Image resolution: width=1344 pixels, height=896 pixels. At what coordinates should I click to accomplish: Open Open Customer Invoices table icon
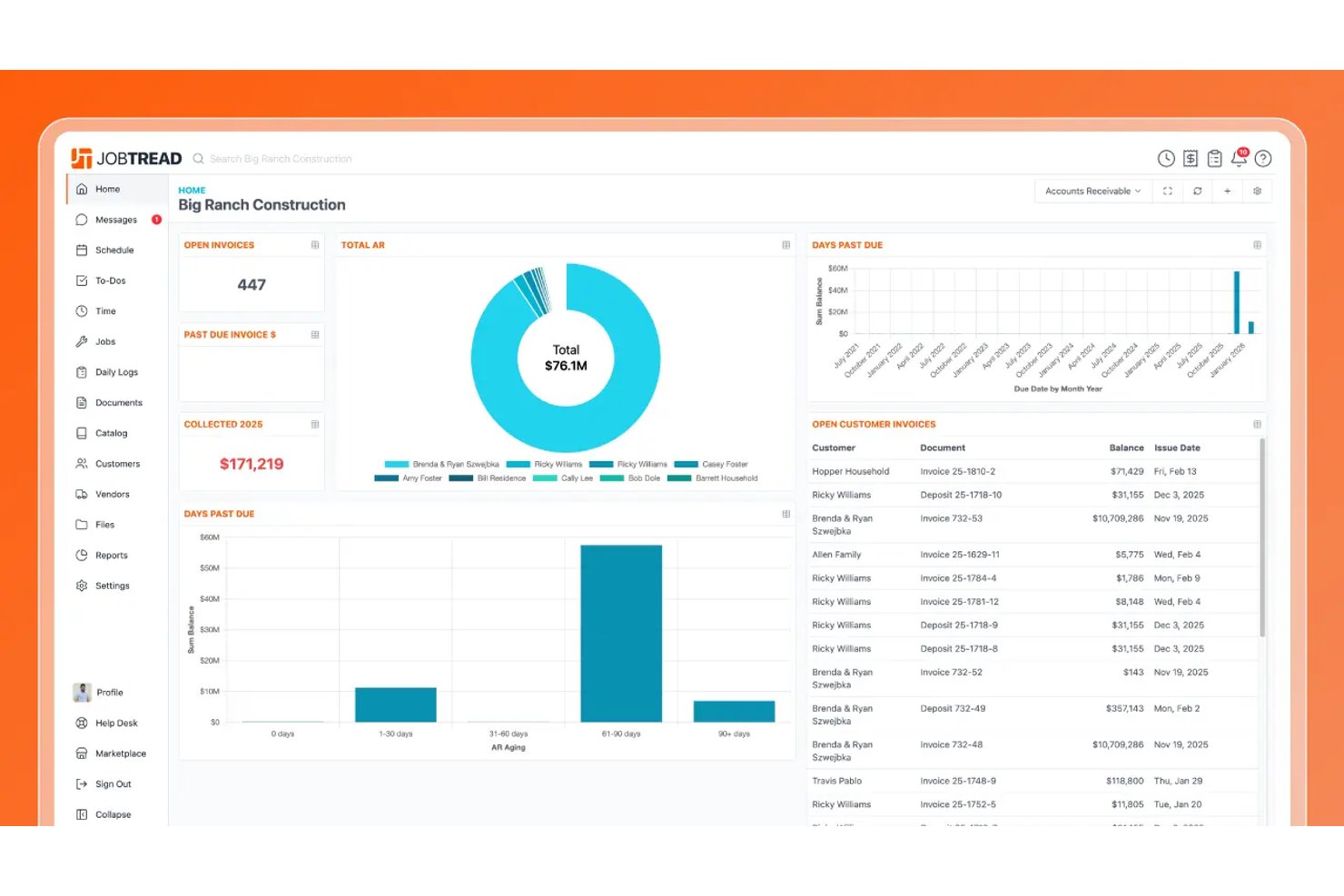pyautogui.click(x=1257, y=424)
